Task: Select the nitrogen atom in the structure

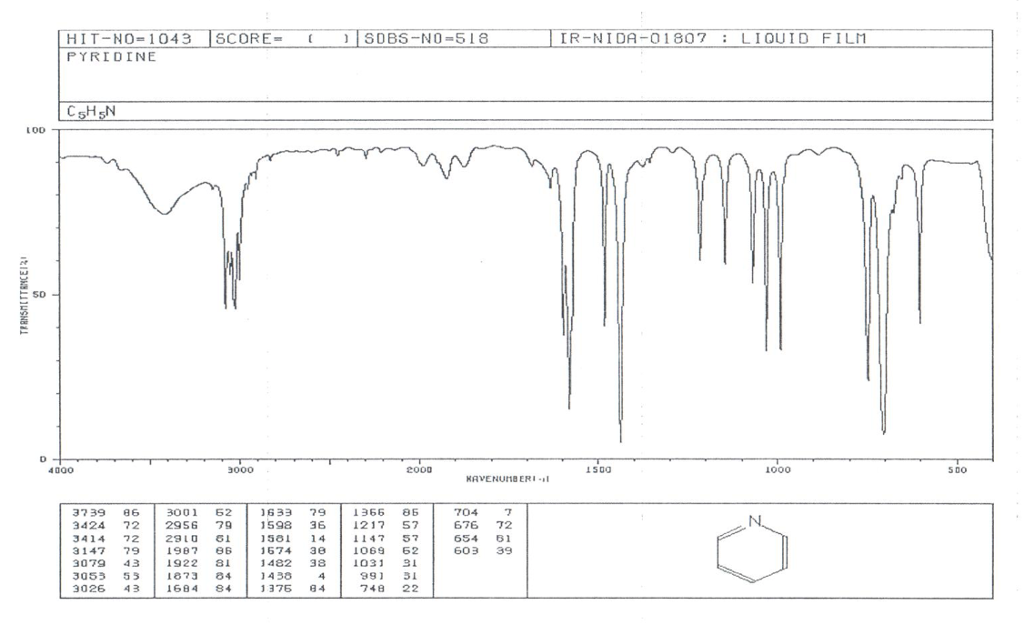Action: point(754,521)
